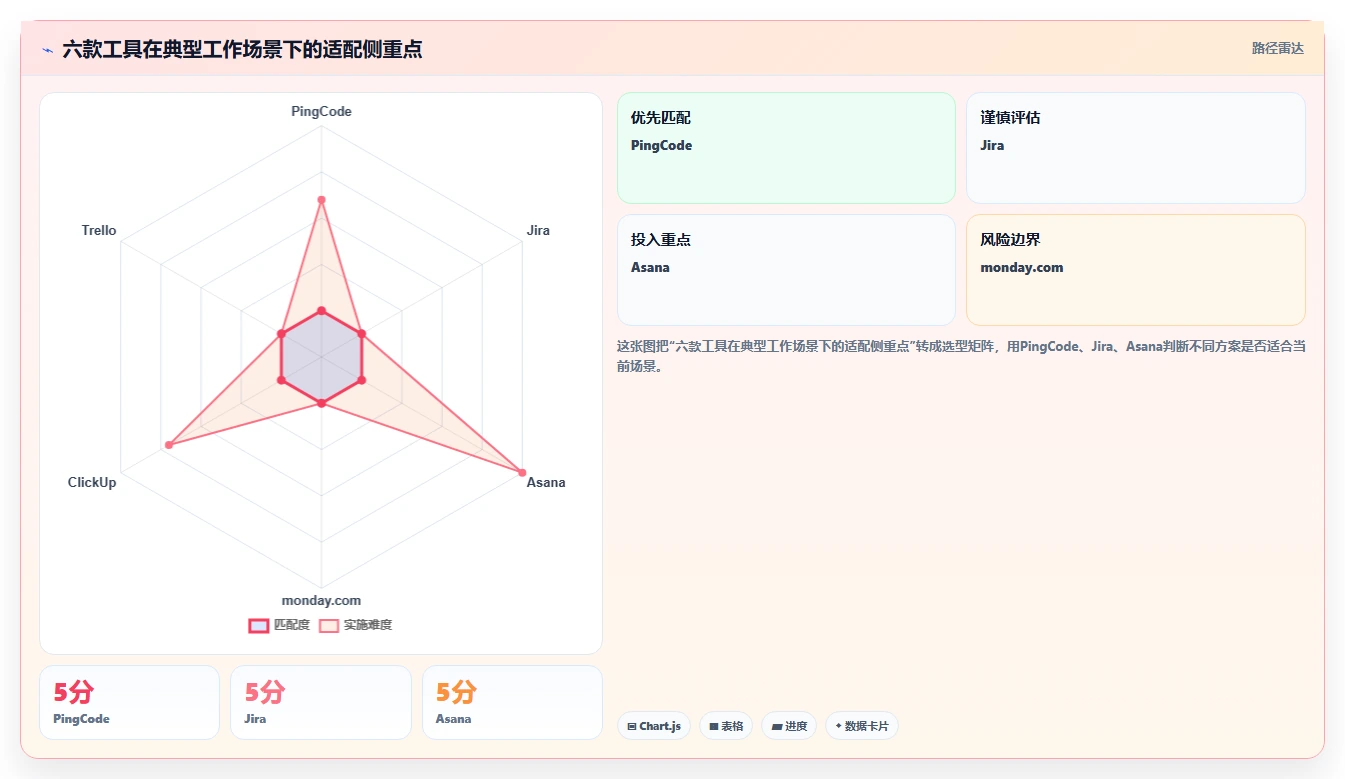This screenshot has height=779, width=1345.
Task: Open the 优先匹配 PingCode card
Action: (x=787, y=148)
